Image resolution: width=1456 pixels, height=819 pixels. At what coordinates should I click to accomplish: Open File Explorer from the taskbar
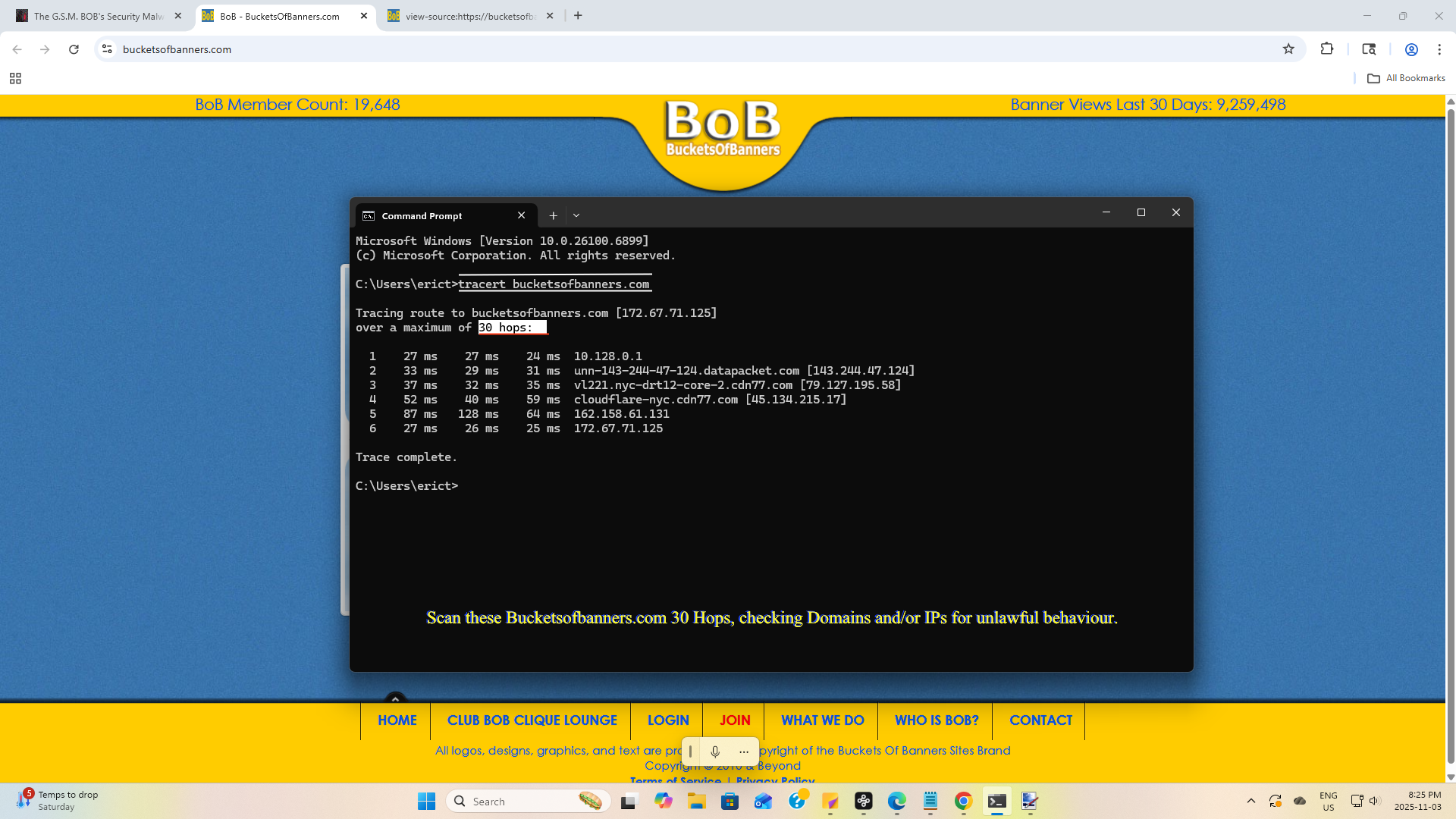pyautogui.click(x=697, y=802)
